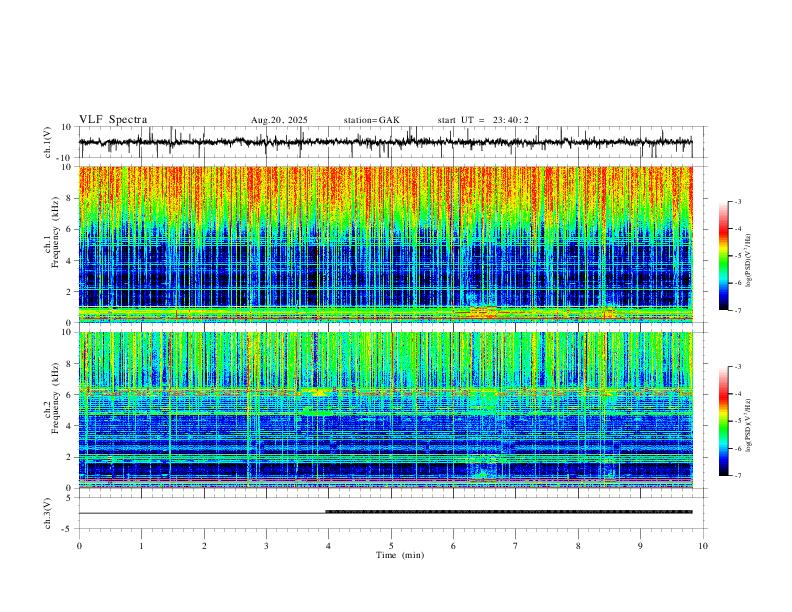Click the "-5" tick on ch.2 colorbar

click(738, 421)
